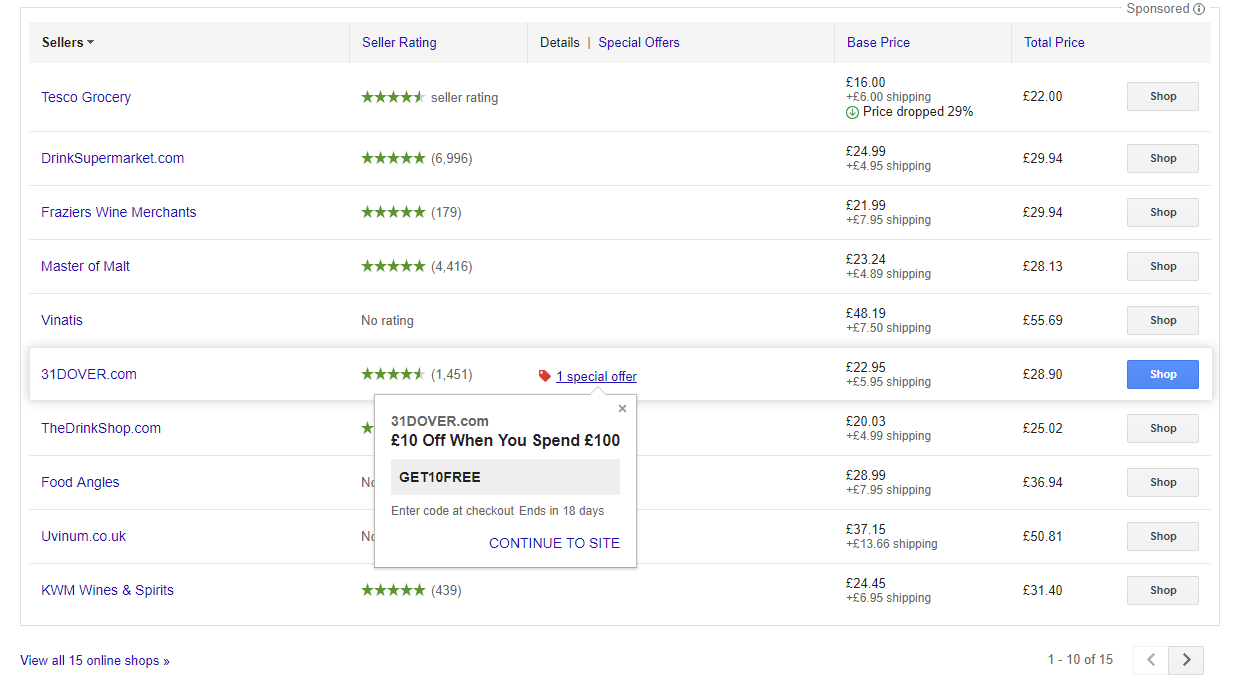Open the Tesco Grocery seller link
The image size is (1242, 684).
pyautogui.click(x=86, y=97)
